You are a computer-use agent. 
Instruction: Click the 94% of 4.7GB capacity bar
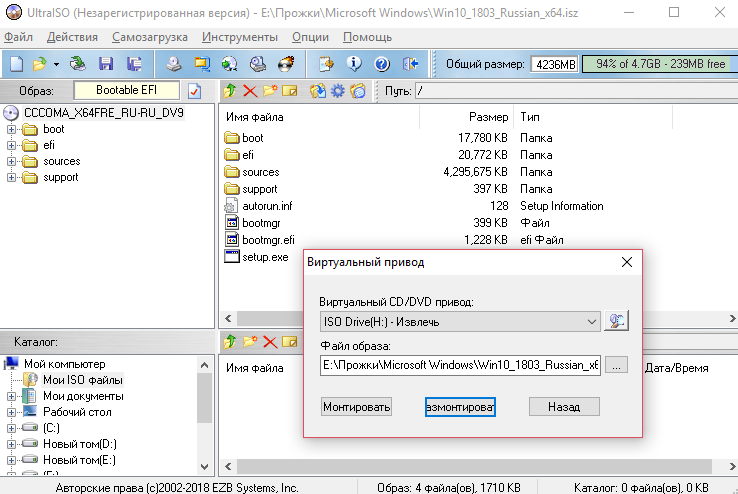click(659, 64)
